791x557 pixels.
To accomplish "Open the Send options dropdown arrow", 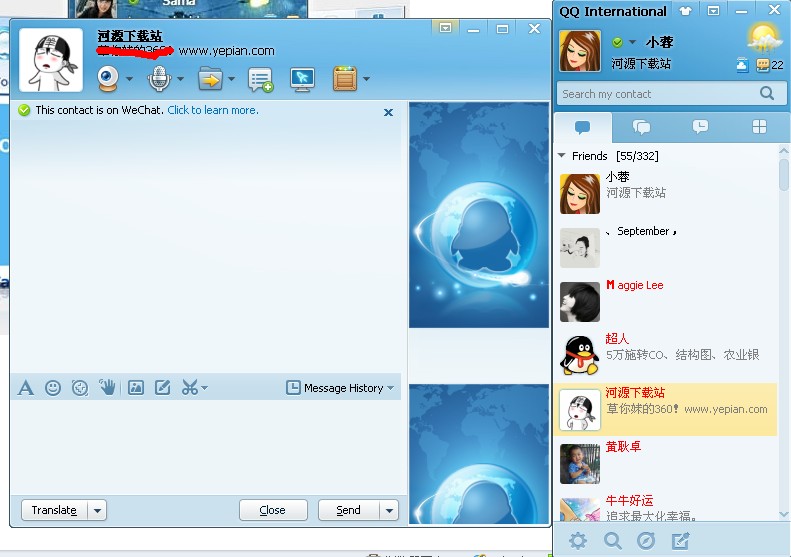I will (389, 510).
